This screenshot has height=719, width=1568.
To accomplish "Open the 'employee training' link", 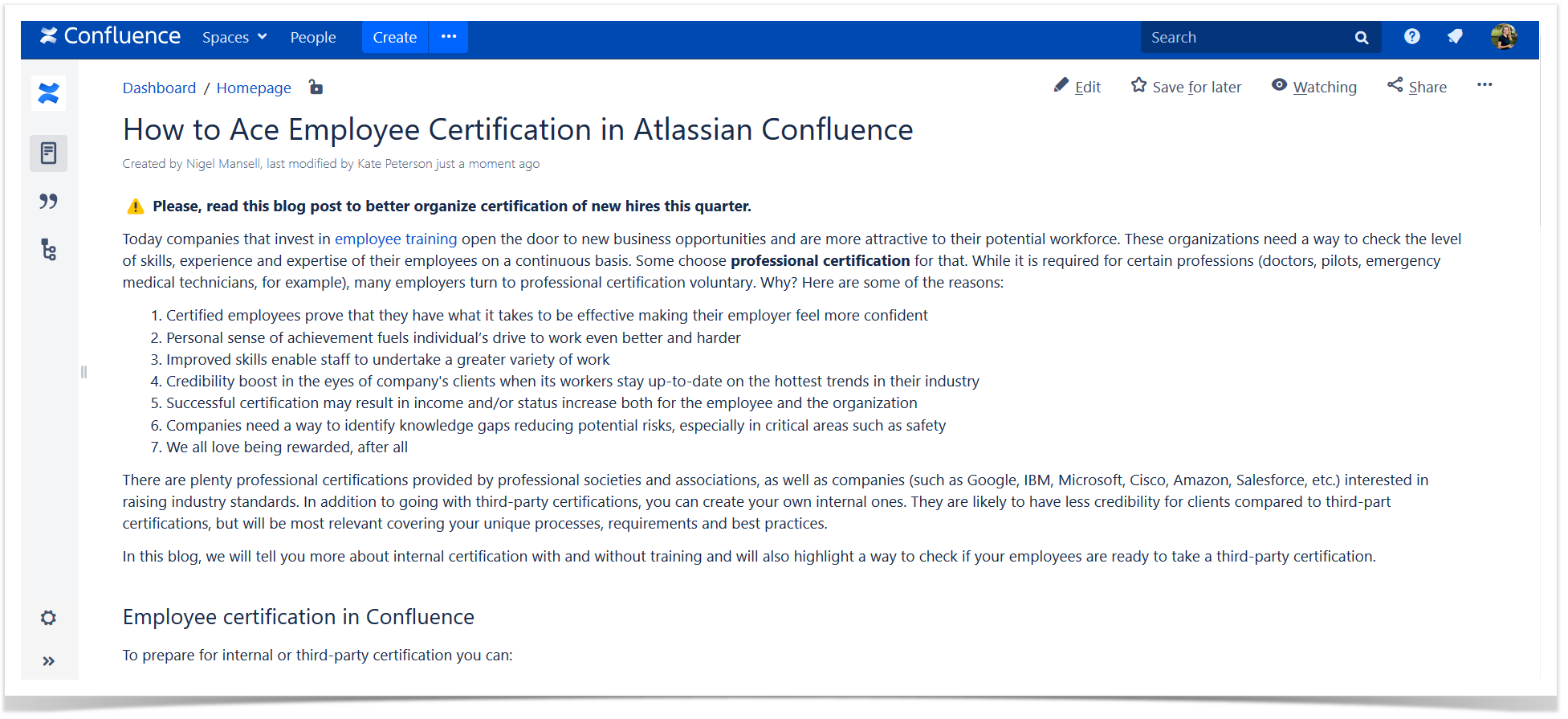I will coord(396,239).
